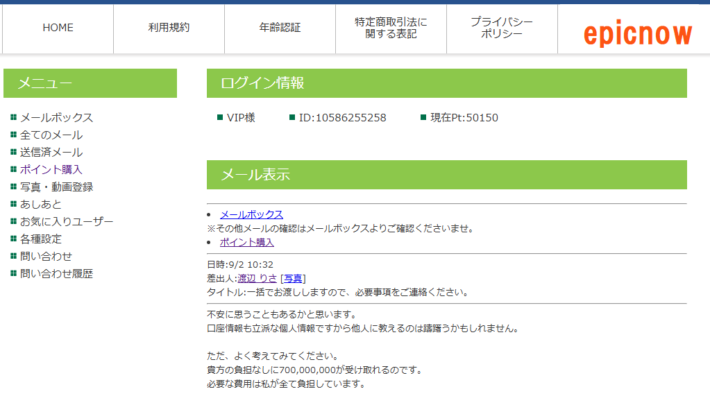Click ポイント購入 in the side menu
The height and width of the screenshot is (396, 710).
coord(51,170)
